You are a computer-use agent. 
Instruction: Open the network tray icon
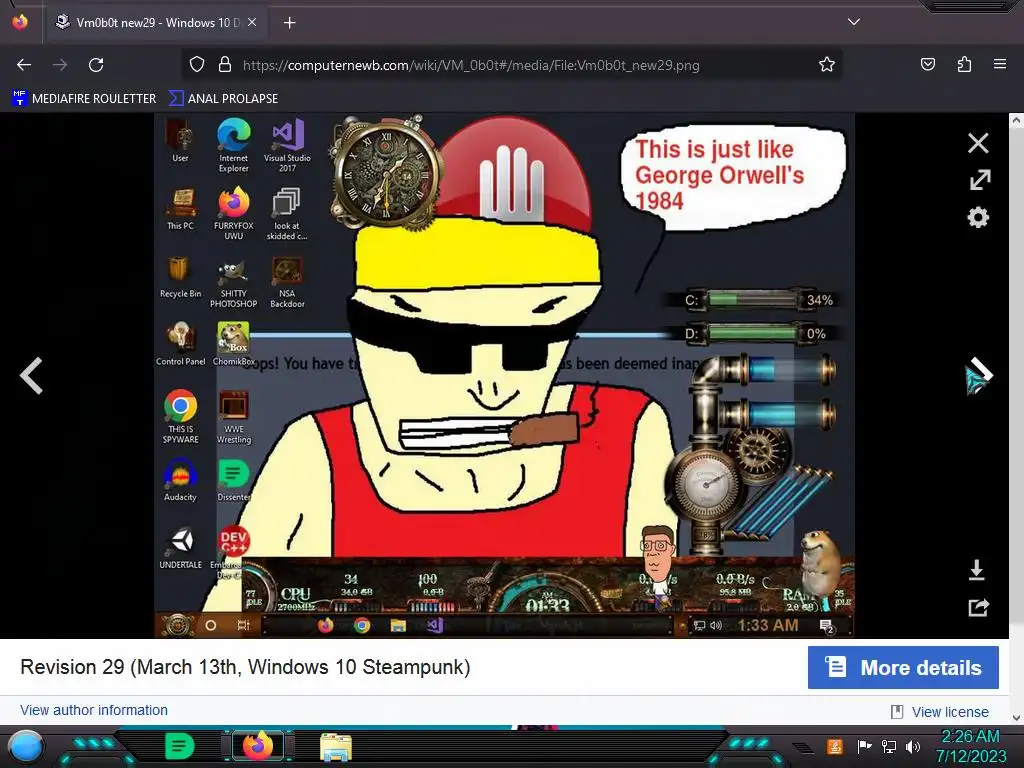point(888,746)
